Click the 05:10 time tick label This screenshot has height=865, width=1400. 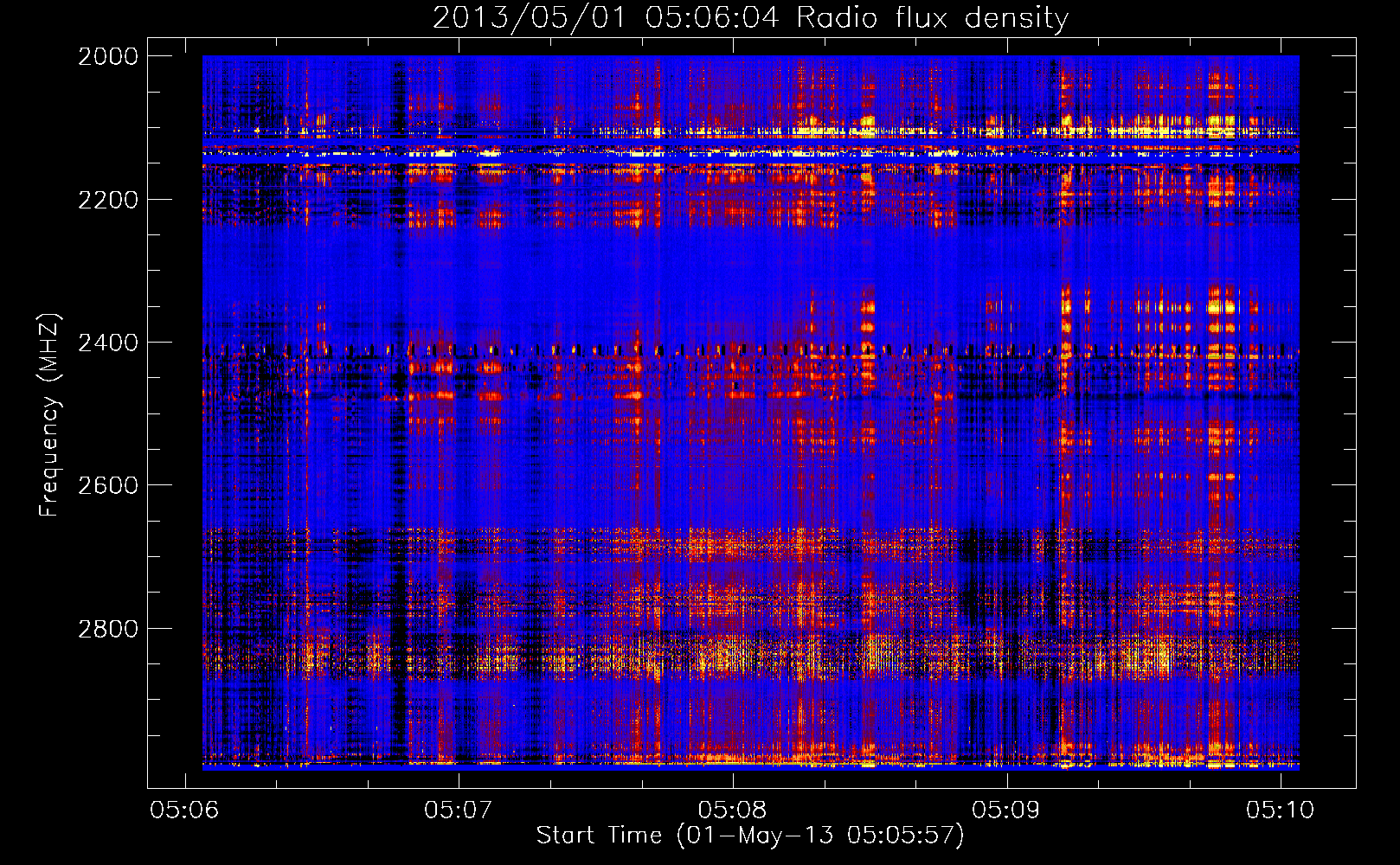[1281, 810]
